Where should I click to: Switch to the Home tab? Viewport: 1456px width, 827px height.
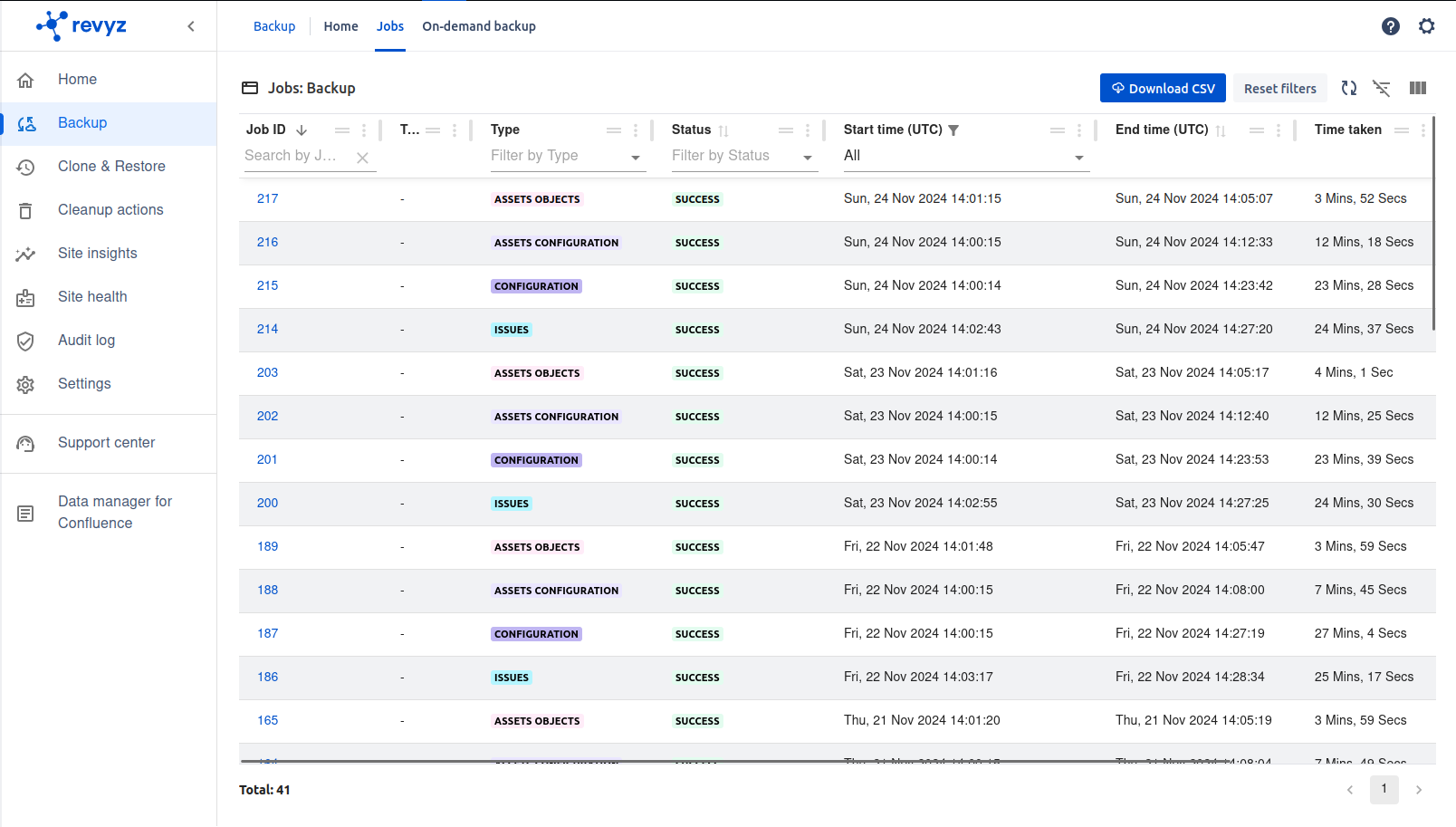click(340, 26)
